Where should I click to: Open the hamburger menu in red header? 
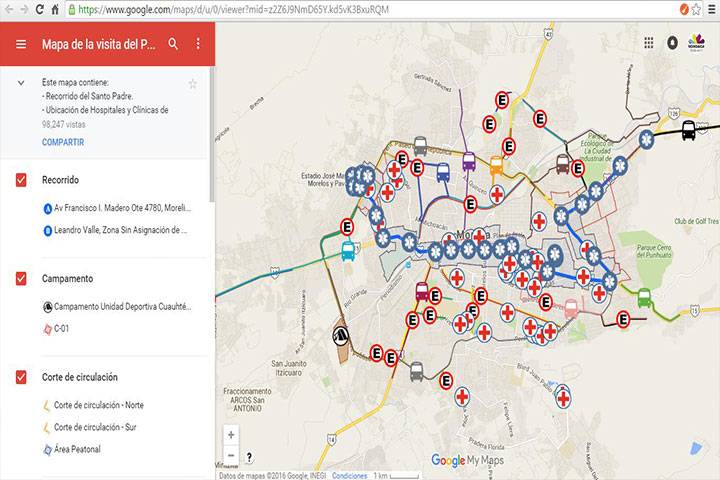(21, 44)
